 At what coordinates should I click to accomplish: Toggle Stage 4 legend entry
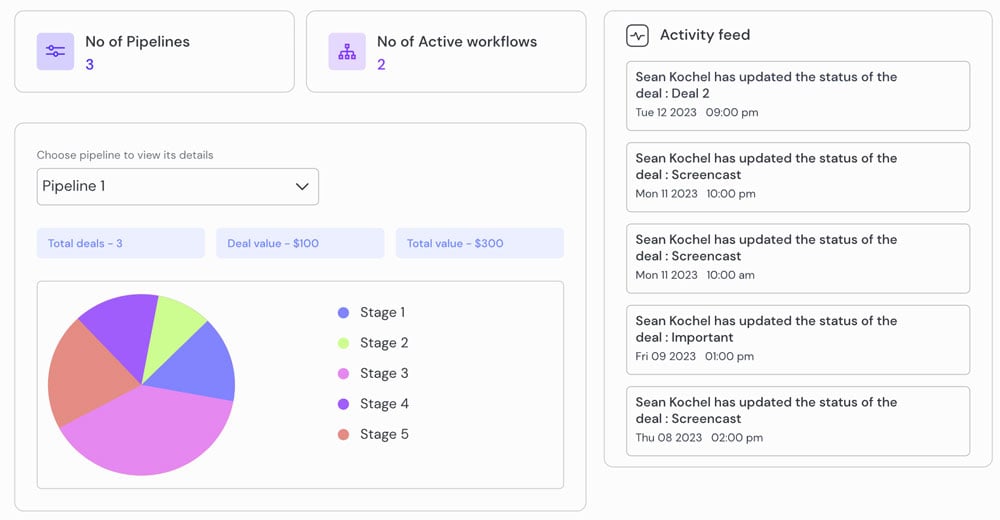[x=373, y=404]
